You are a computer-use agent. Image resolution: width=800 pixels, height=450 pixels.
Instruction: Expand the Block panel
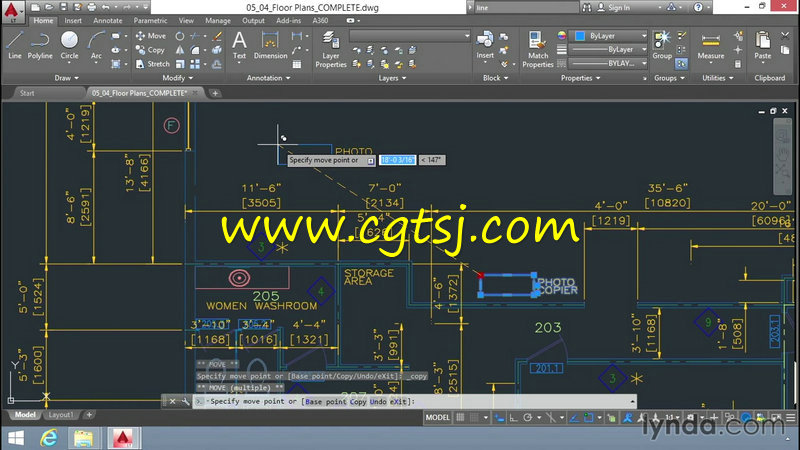(x=495, y=78)
